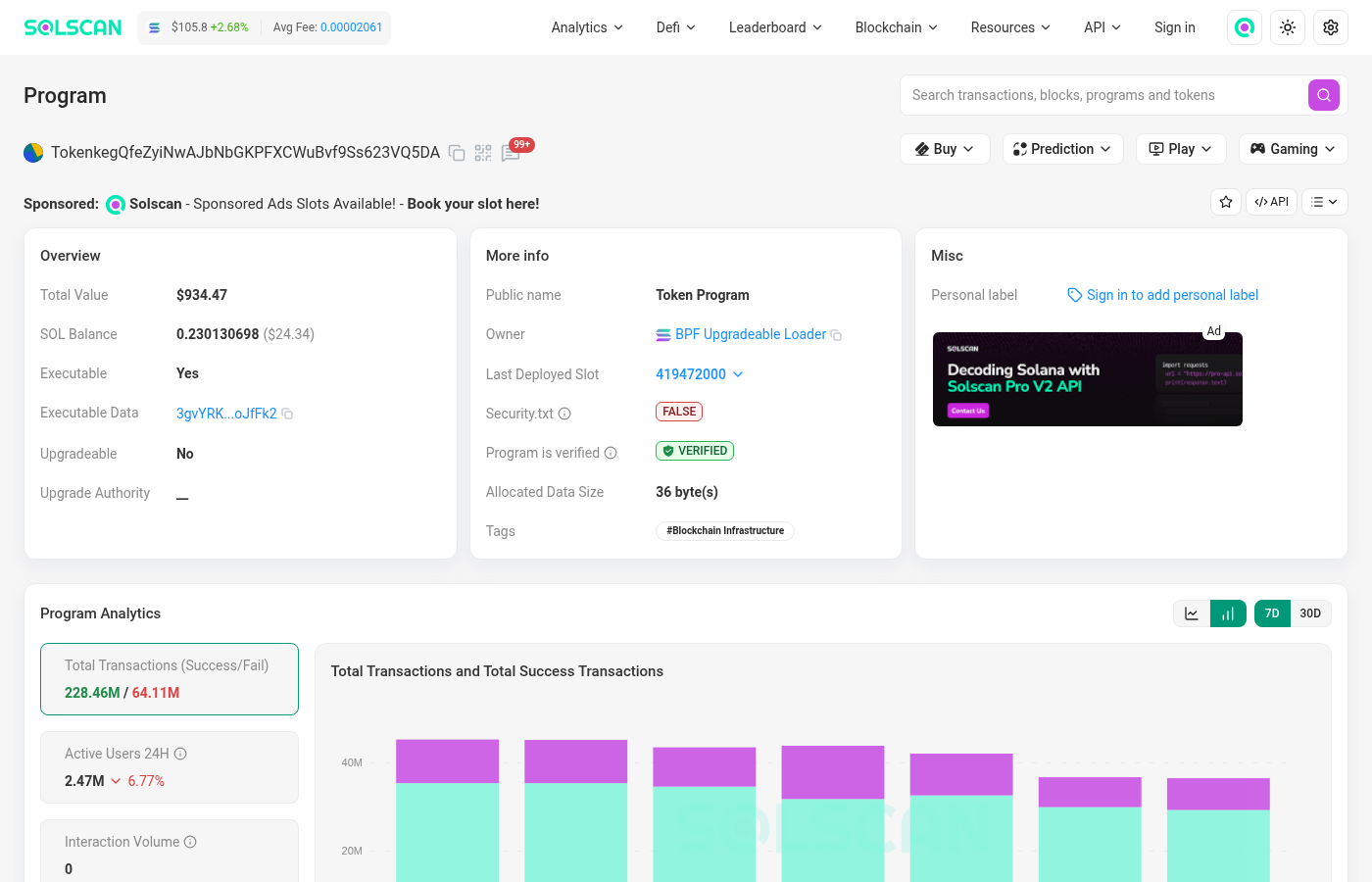This screenshot has height=882, width=1372.
Task: Show Interaction Volume info icon
Action: [190, 842]
